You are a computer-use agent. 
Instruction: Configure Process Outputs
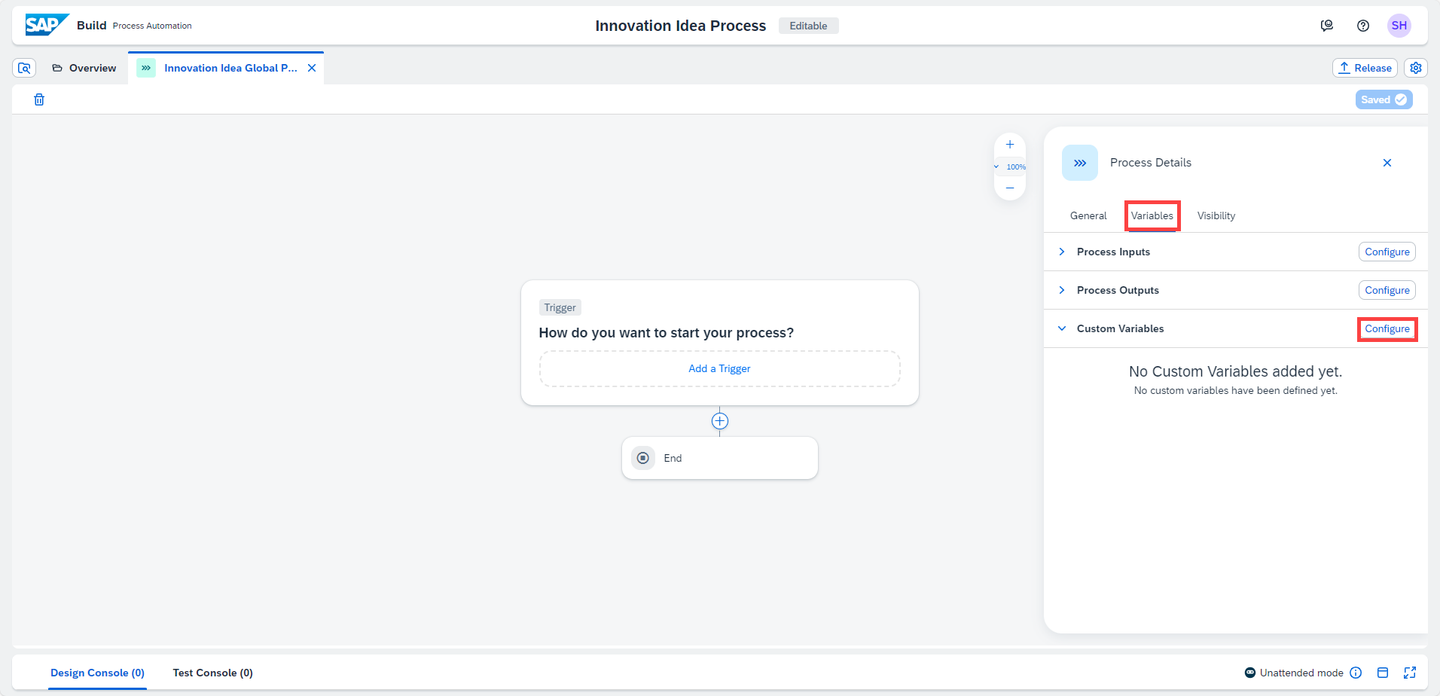1387,290
